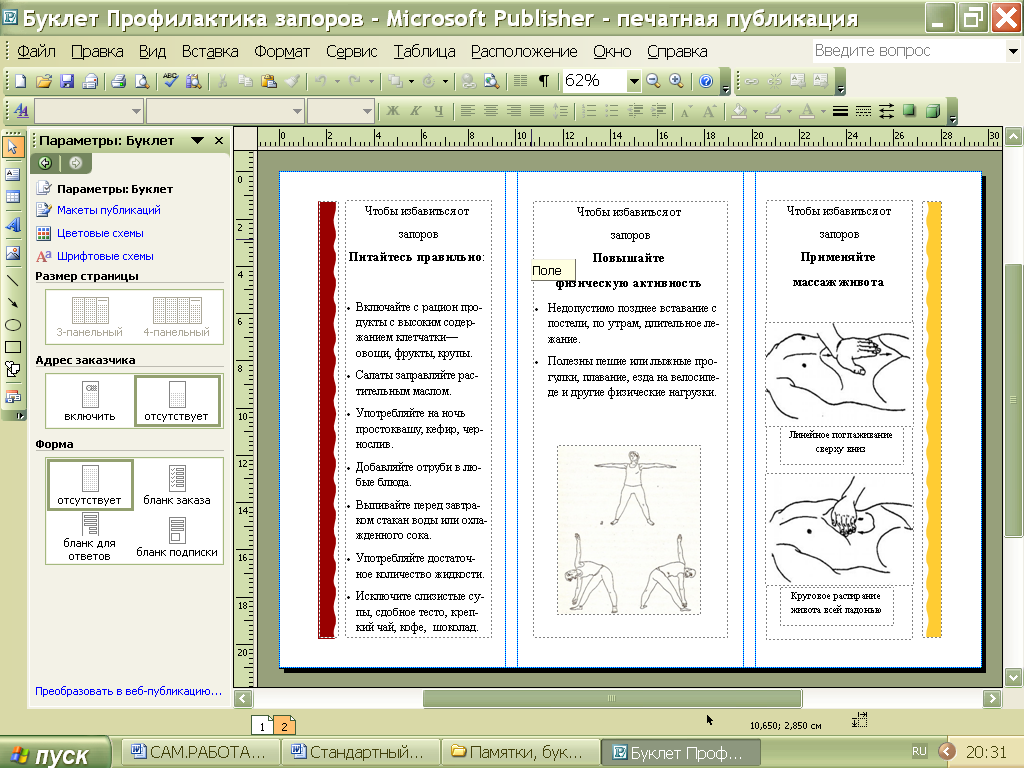
Task: Click the 3-D Style cube icon
Action: pos(933,111)
